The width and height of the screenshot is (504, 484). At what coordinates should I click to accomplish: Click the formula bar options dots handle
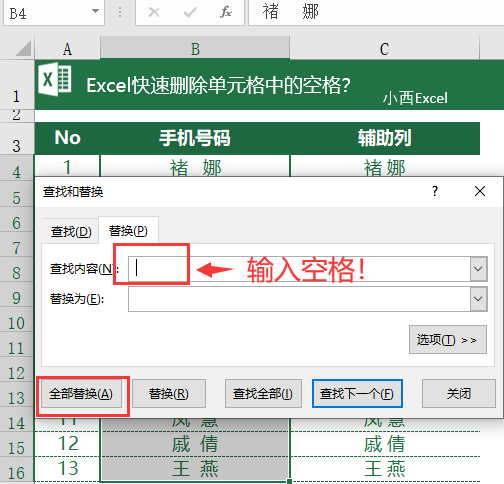point(120,12)
